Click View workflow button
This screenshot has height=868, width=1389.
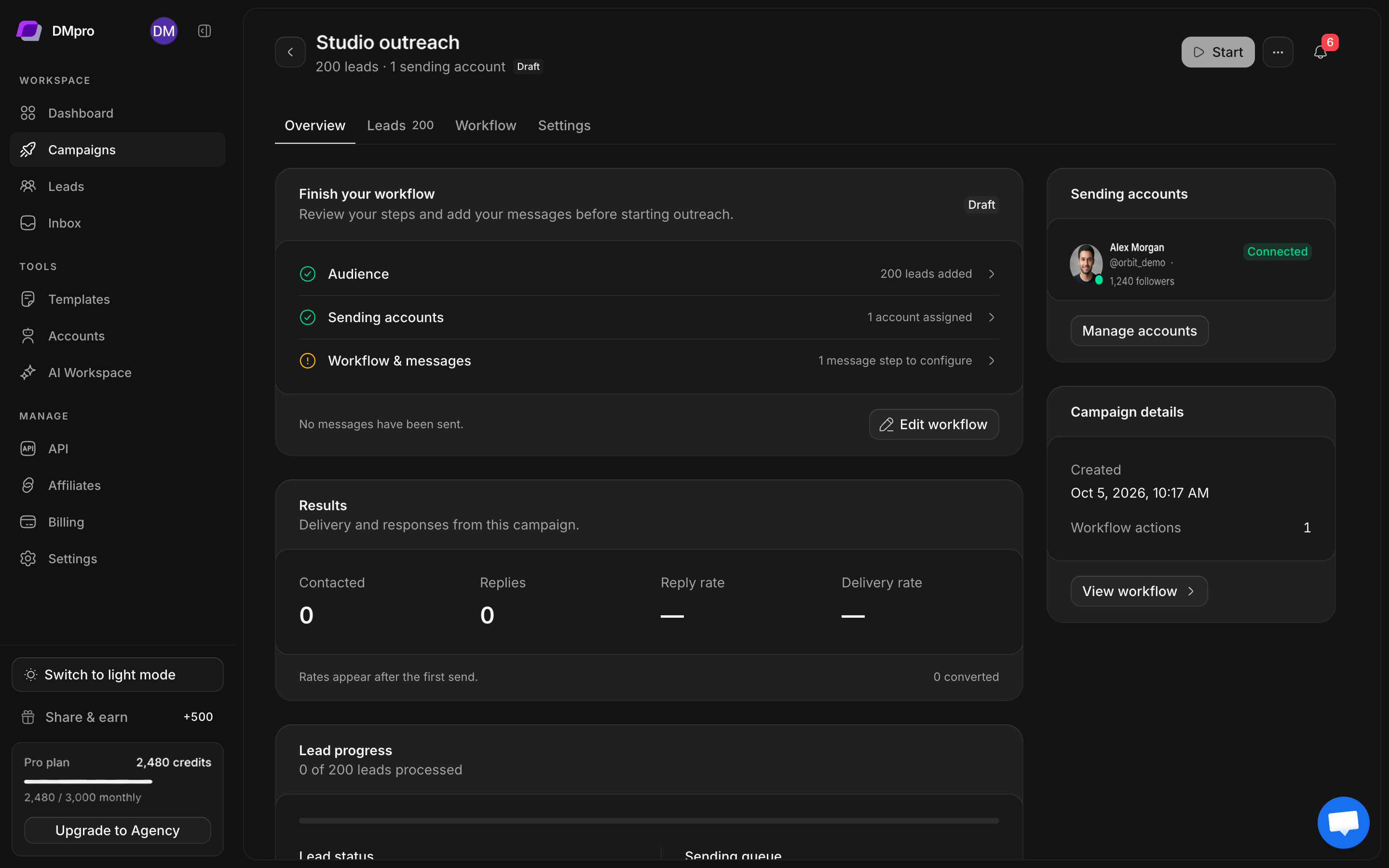tap(1139, 591)
